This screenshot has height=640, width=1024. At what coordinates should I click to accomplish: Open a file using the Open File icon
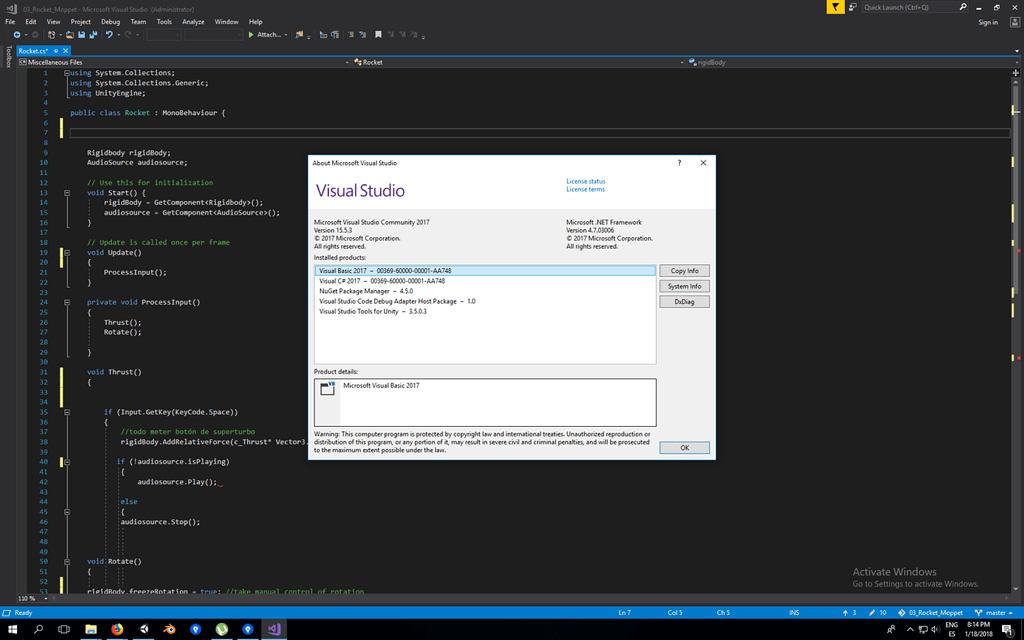(70, 36)
